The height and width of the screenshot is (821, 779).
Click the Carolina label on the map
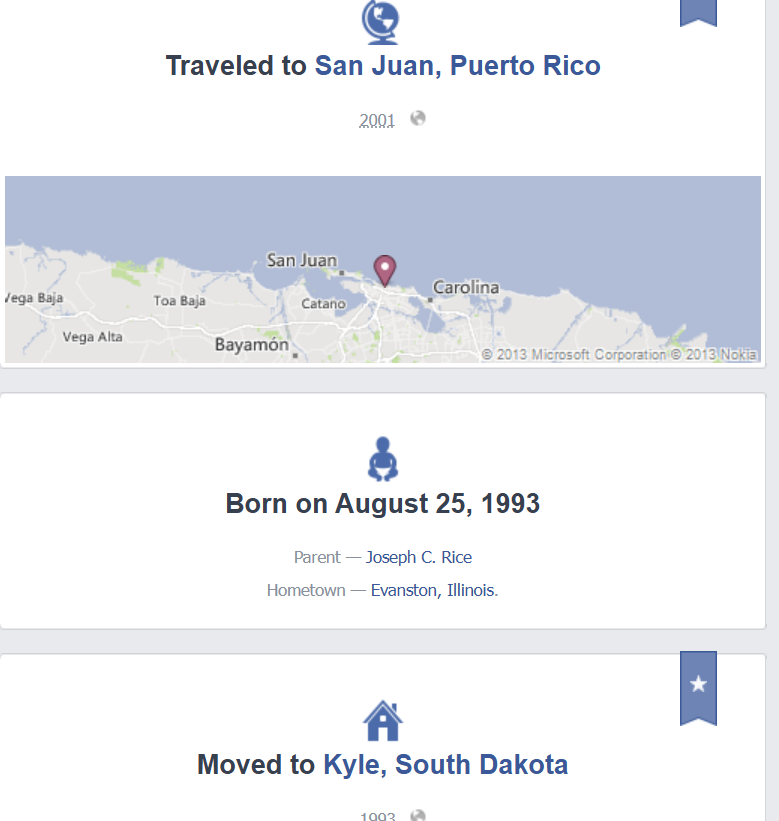[466, 287]
